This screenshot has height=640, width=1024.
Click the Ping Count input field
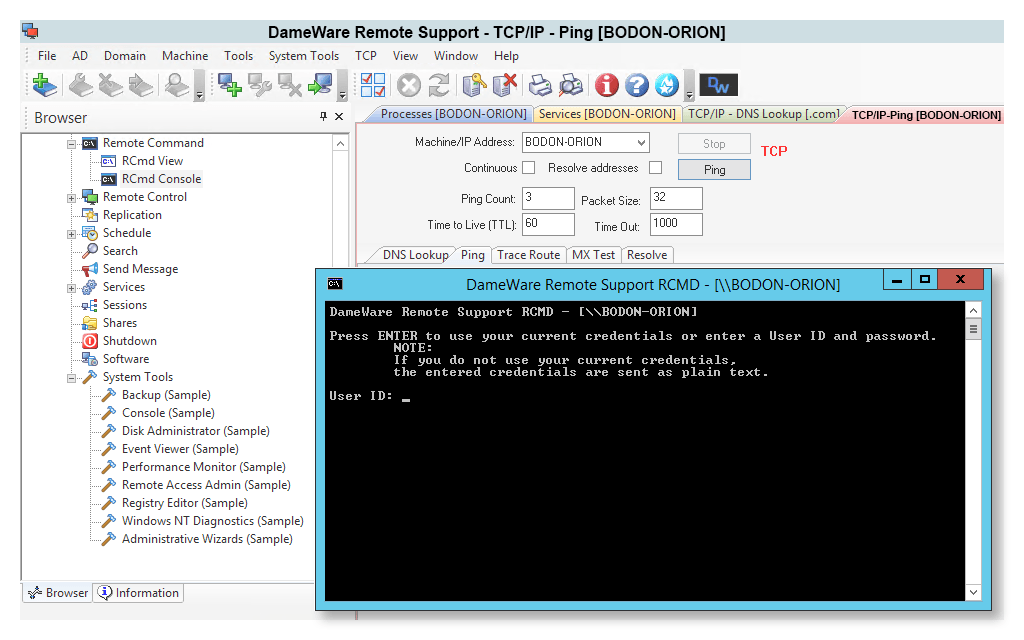[548, 198]
